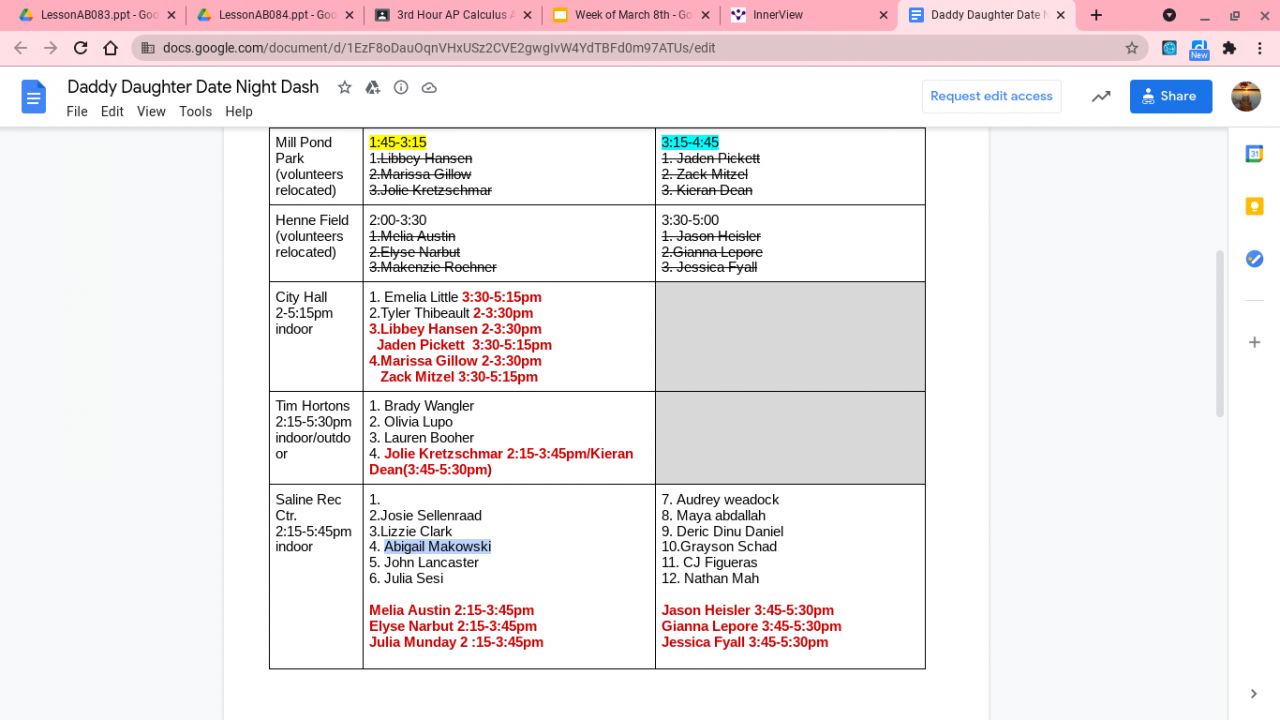Click the red text Gianna Lepore 3:45-5:30pm
This screenshot has width=1280, height=720.
click(x=751, y=626)
